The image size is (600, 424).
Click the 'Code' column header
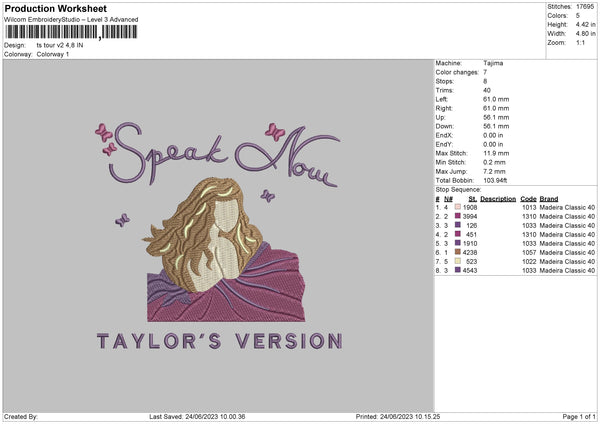528,199
